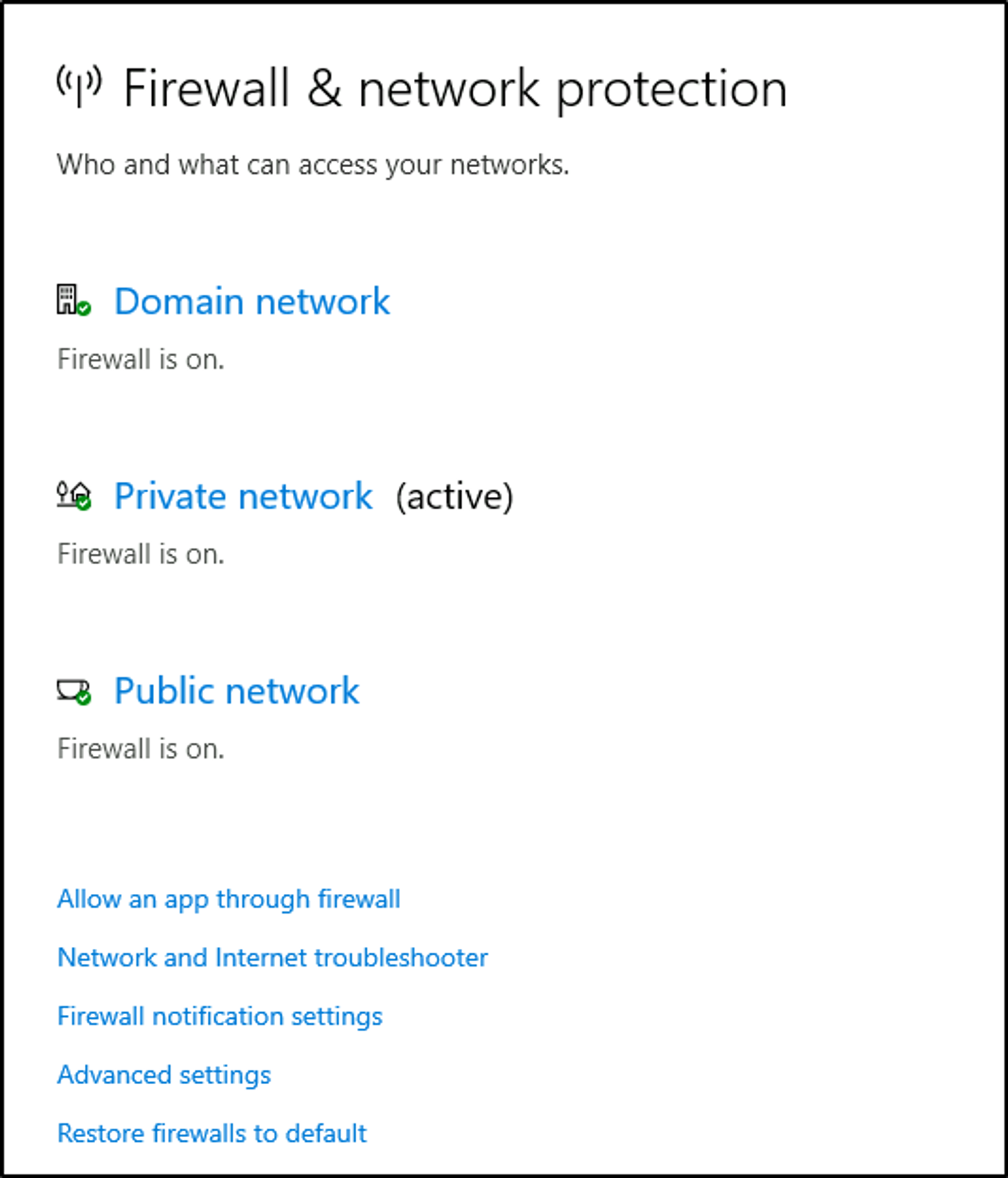Click the "Who and what can access" subtitle
The height and width of the screenshot is (1178, 1008).
tap(313, 165)
